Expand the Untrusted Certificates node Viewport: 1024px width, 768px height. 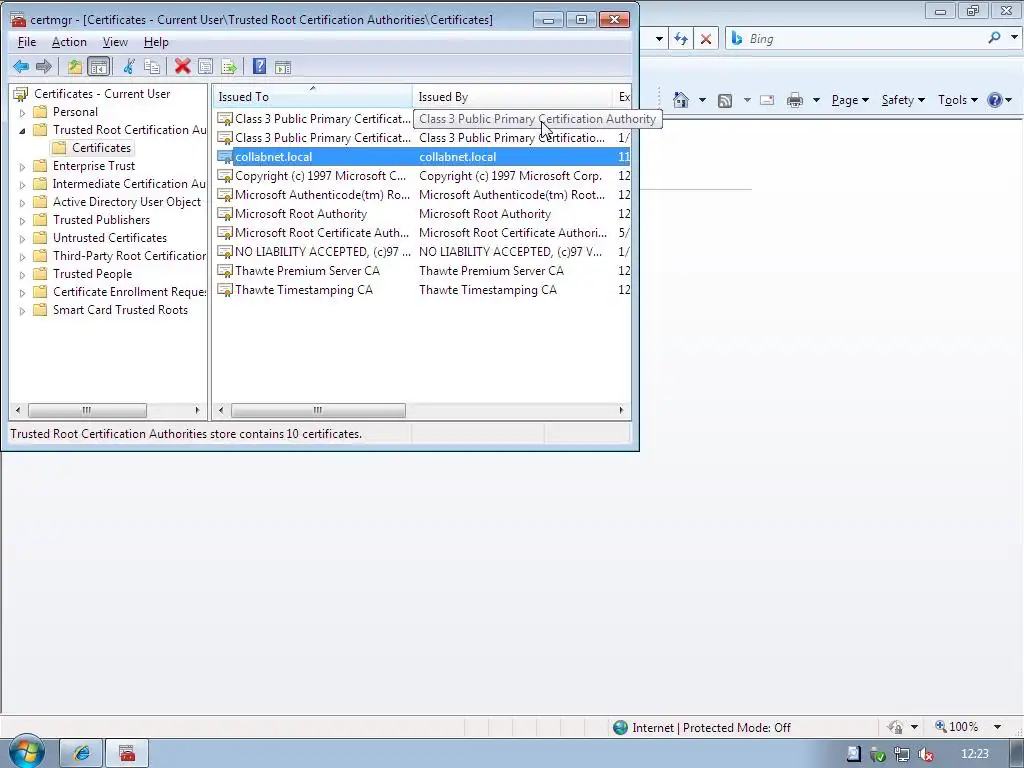point(22,239)
